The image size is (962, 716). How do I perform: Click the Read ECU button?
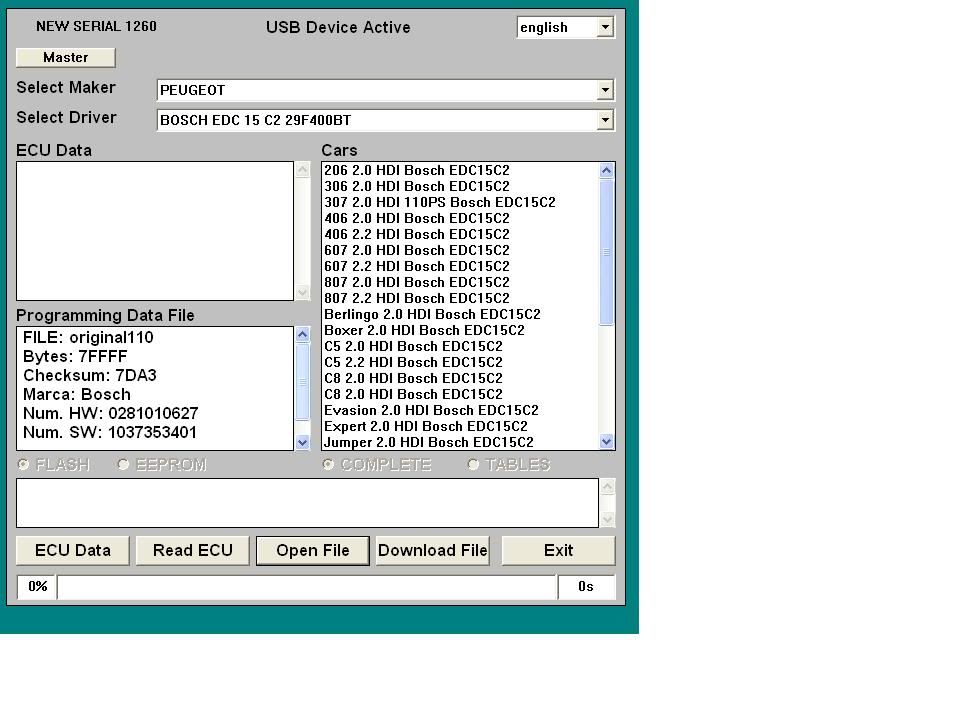click(x=193, y=550)
